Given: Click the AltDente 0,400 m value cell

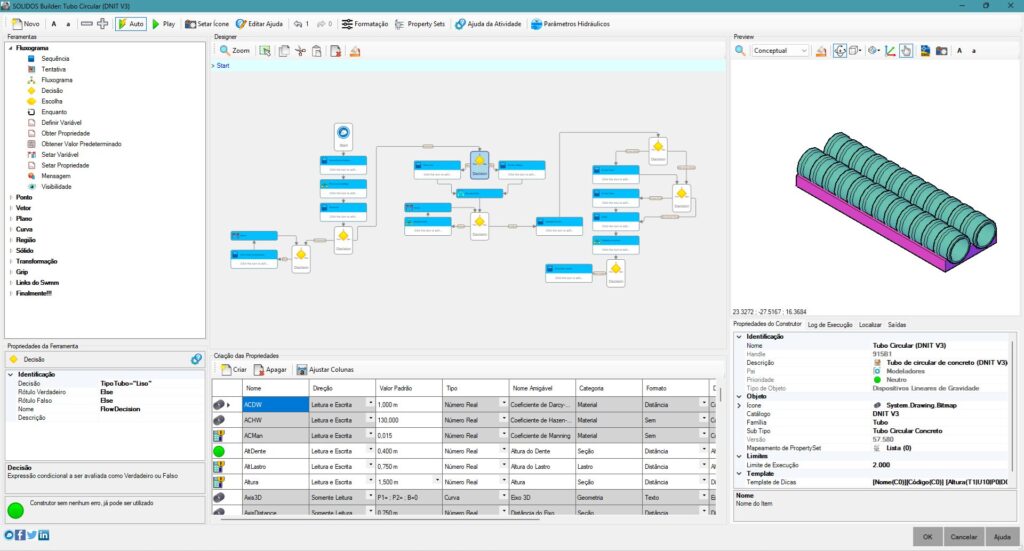Looking at the screenshot, I should (x=409, y=451).
